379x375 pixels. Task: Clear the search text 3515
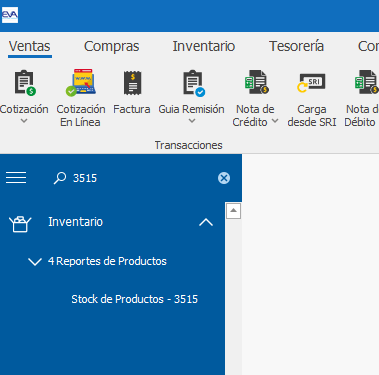pyautogui.click(x=224, y=178)
